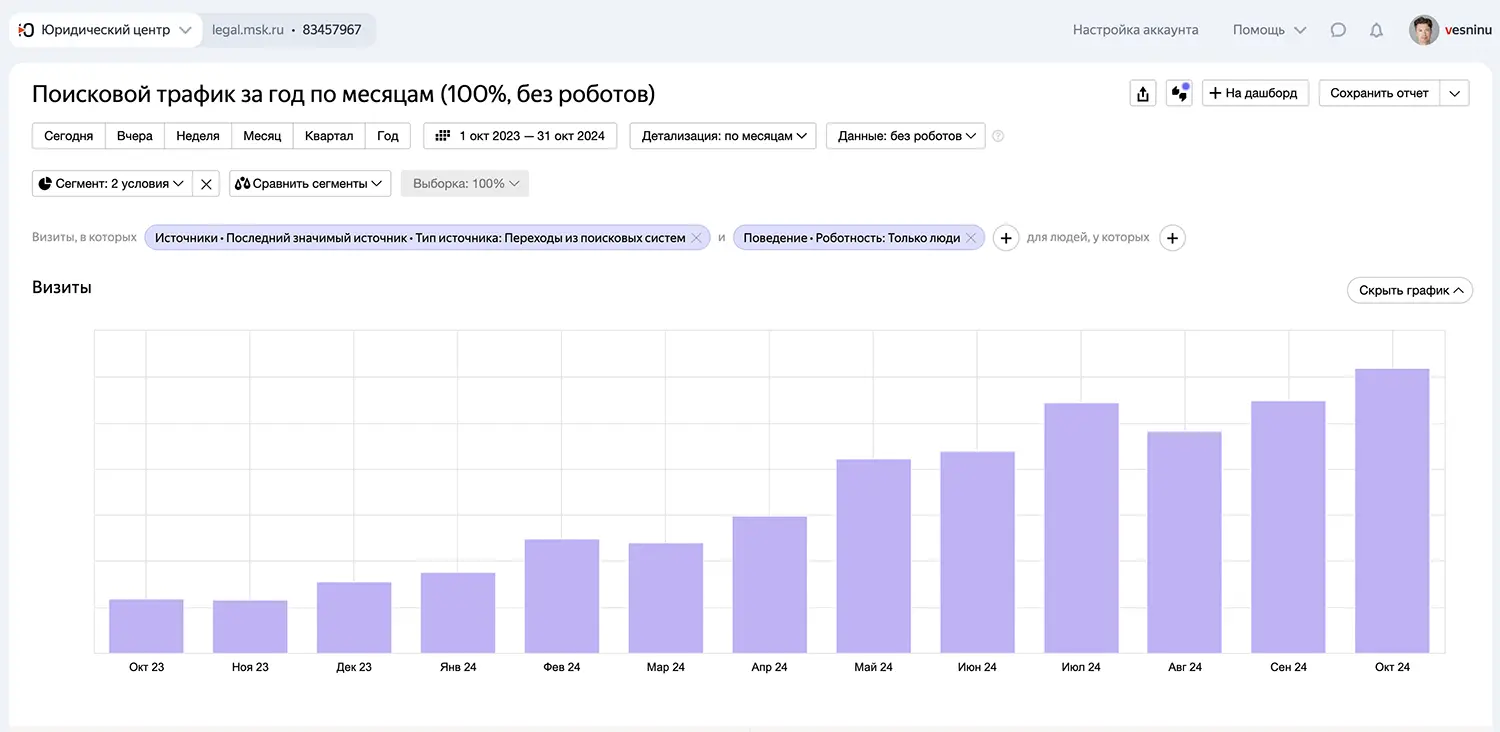Viewport: 1500px width, 732px height.
Task: Open the Сохранить отчет dropdown arrow
Action: (1456, 92)
